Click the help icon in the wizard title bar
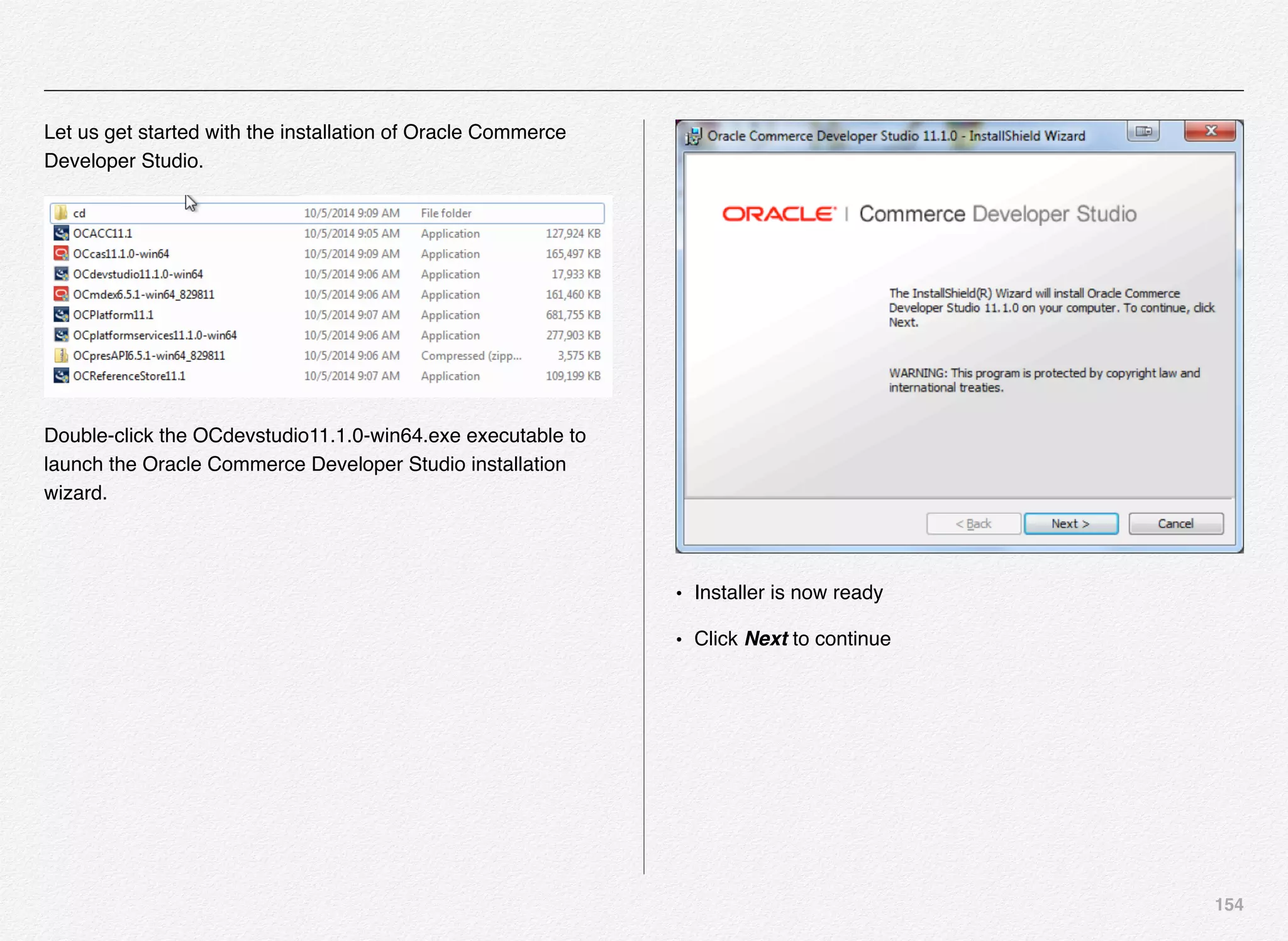 pos(1143,131)
